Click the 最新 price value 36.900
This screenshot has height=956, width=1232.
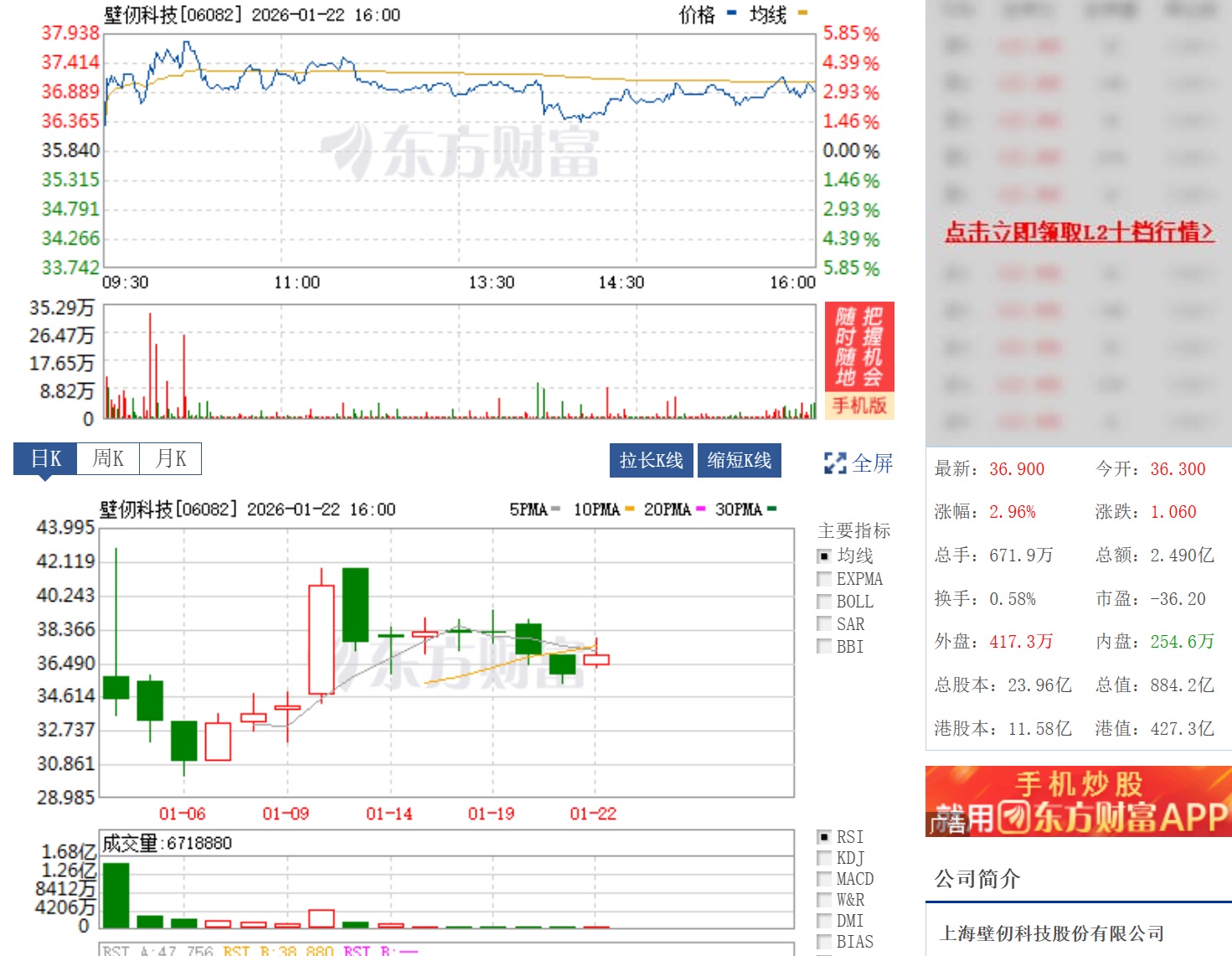[x=1017, y=469]
